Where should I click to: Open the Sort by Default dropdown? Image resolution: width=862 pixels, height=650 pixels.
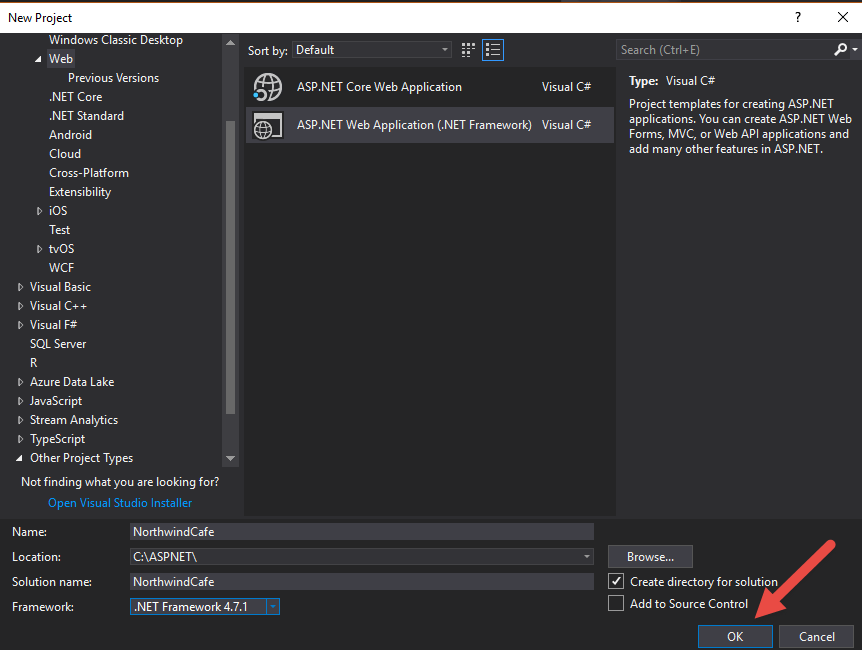(x=372, y=50)
